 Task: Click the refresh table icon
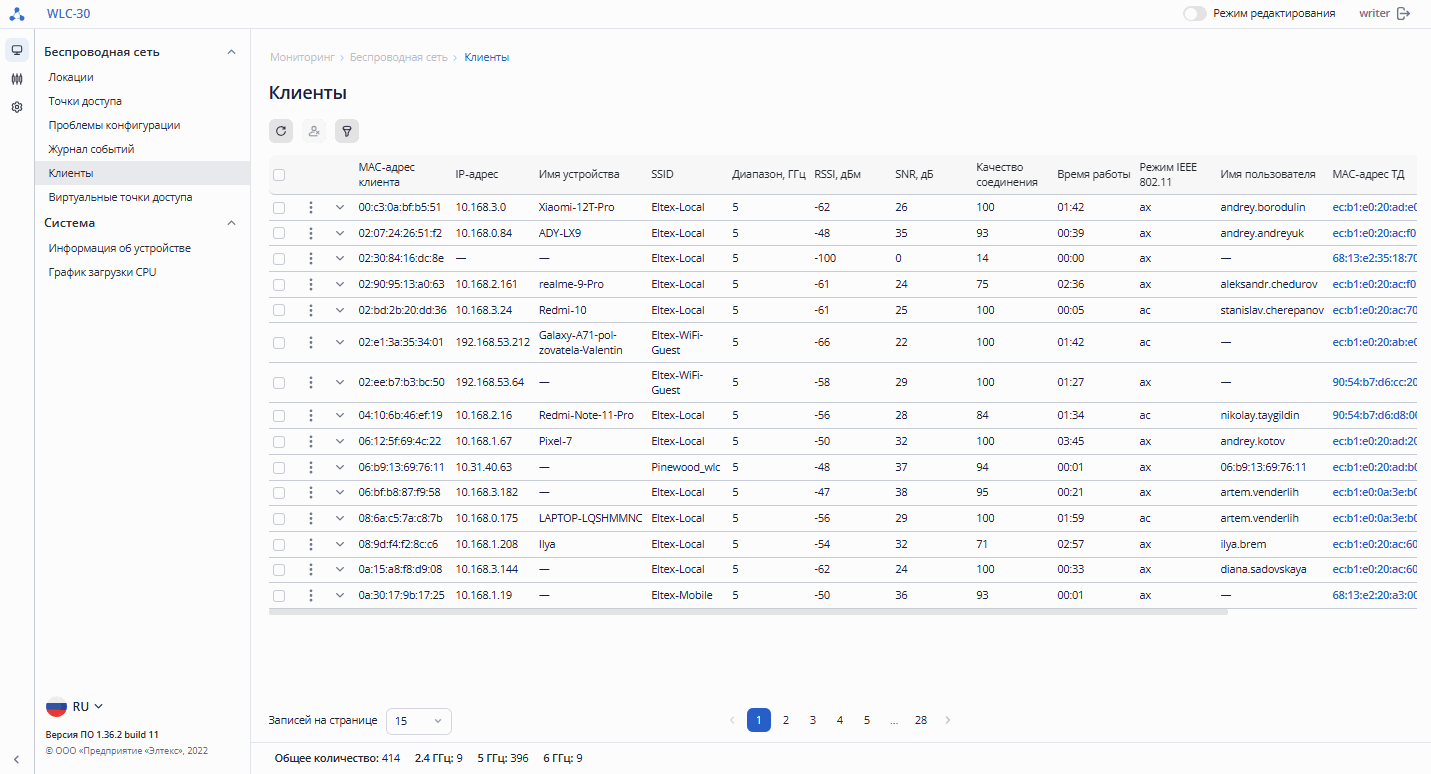(x=281, y=130)
